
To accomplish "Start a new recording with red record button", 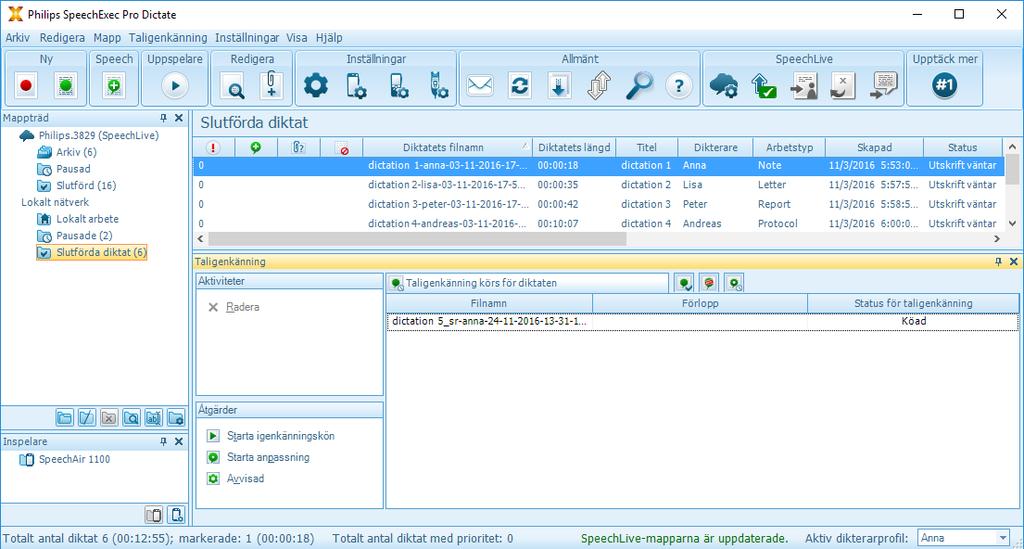I will click(26, 86).
